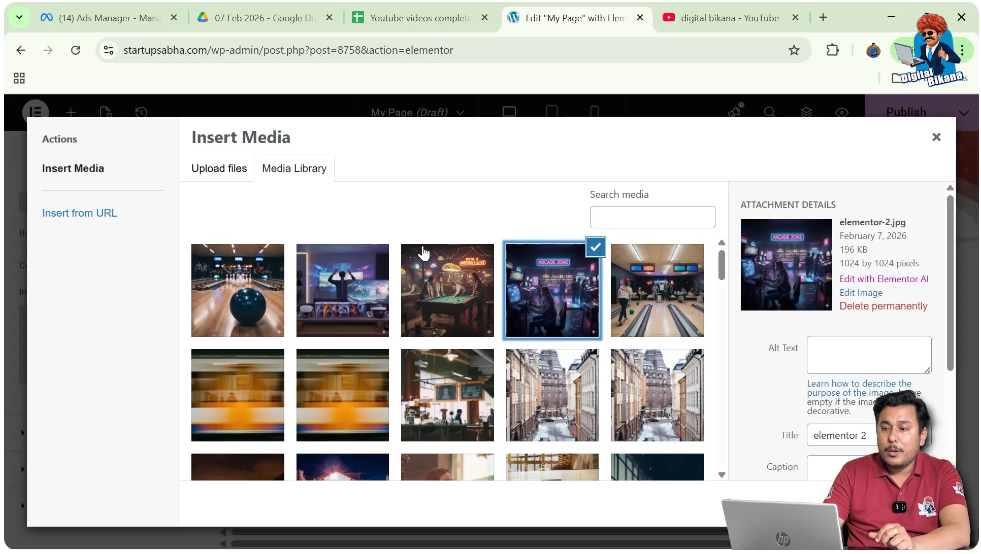Open the browser extensions puzzle icon

pyautogui.click(x=832, y=50)
